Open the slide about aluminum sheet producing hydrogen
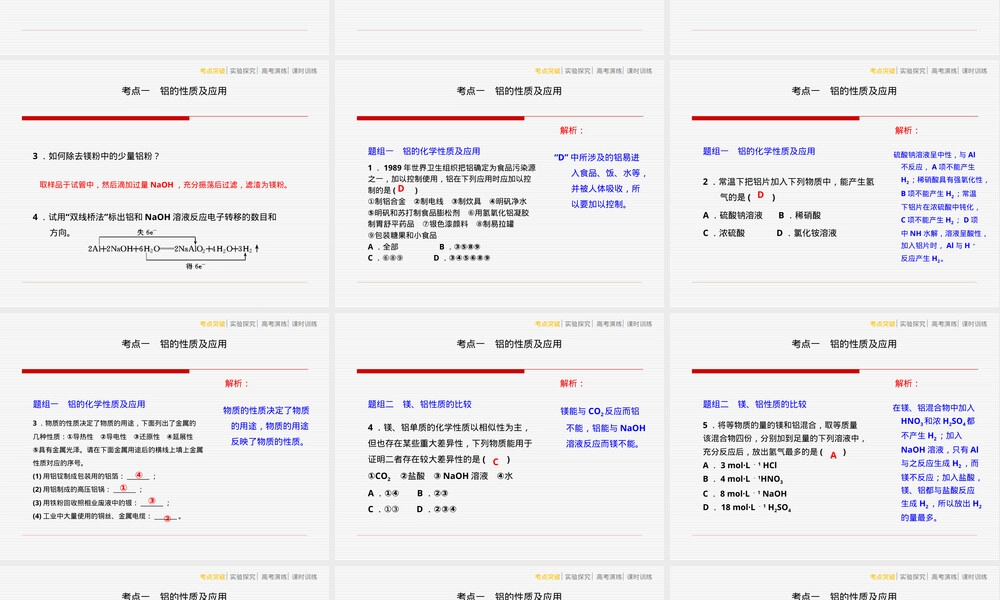 click(x=835, y=184)
